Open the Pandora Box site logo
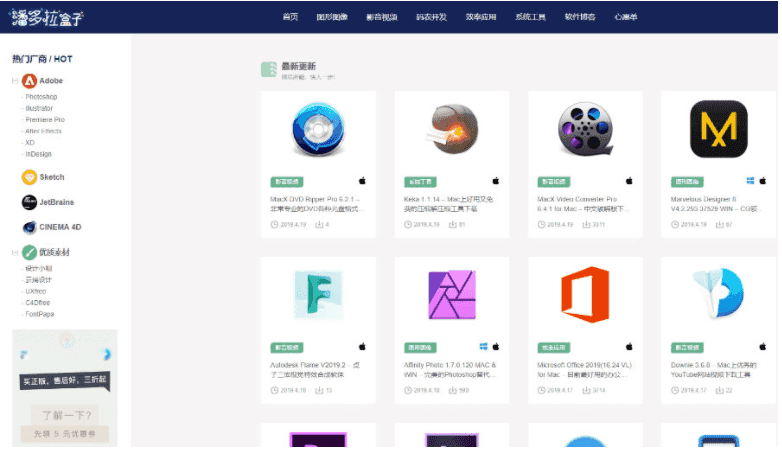The image size is (782, 457). 47,17
